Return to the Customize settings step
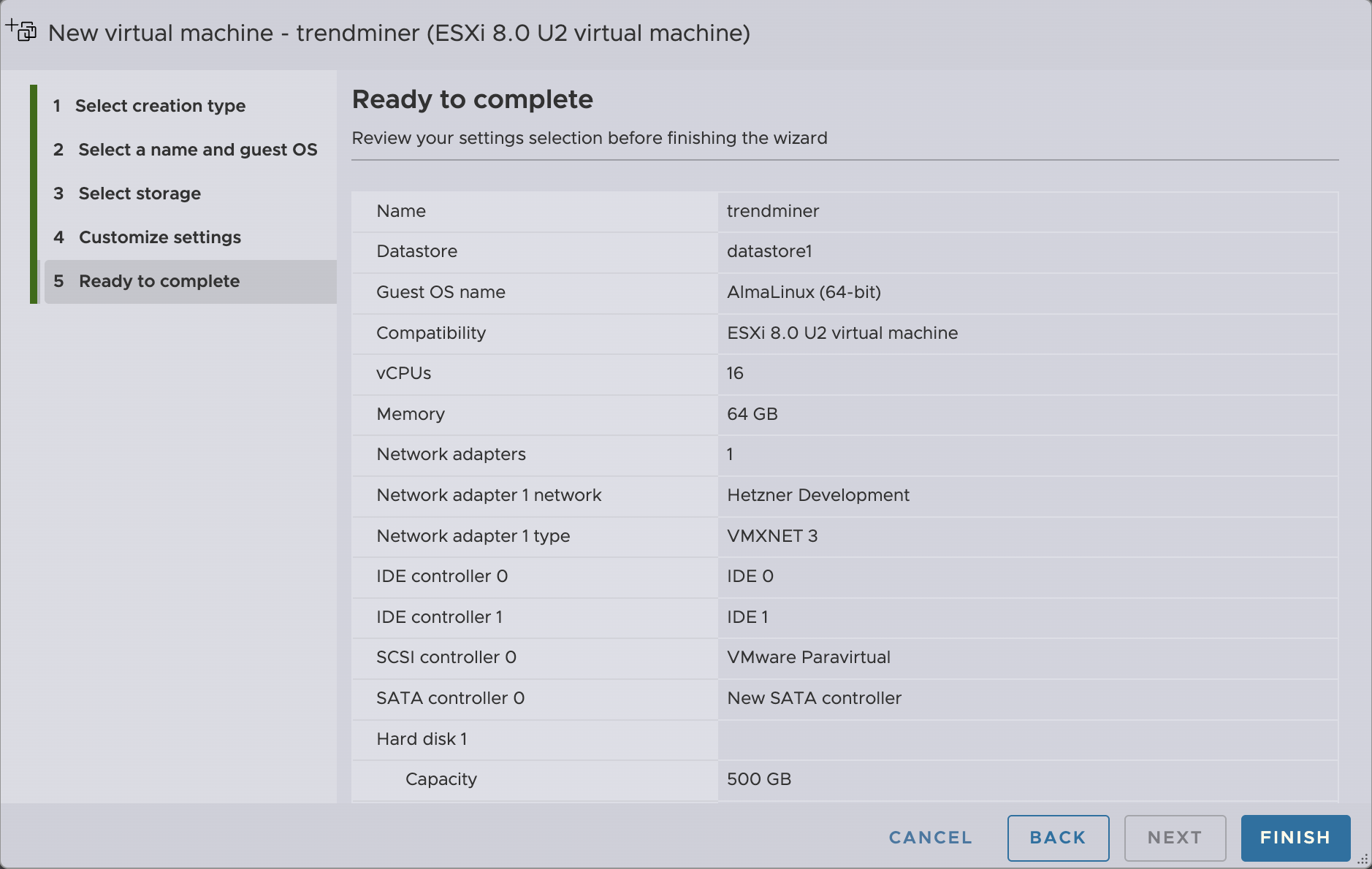1372x869 pixels. pos(159,237)
